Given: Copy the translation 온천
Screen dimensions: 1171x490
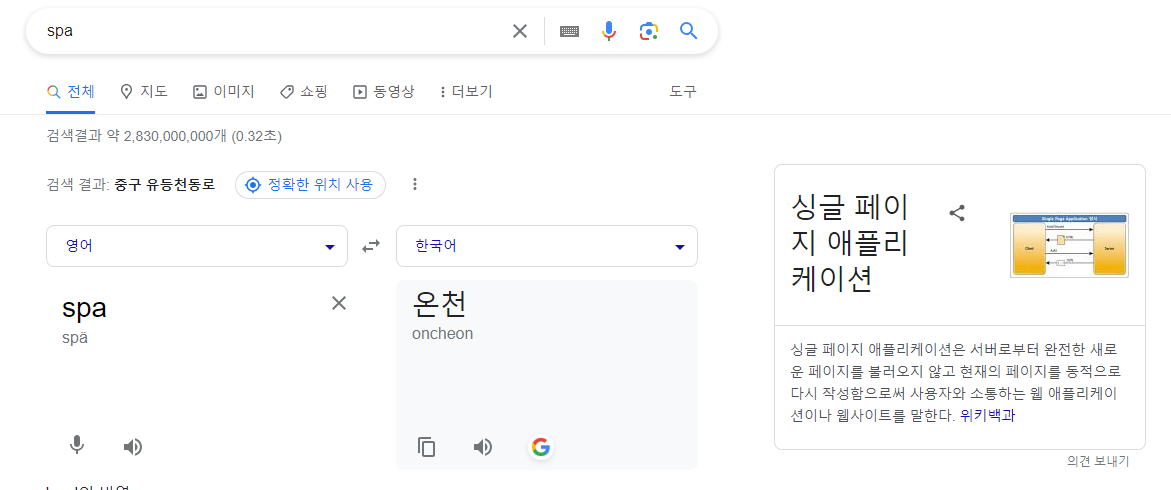Looking at the screenshot, I should [426, 447].
